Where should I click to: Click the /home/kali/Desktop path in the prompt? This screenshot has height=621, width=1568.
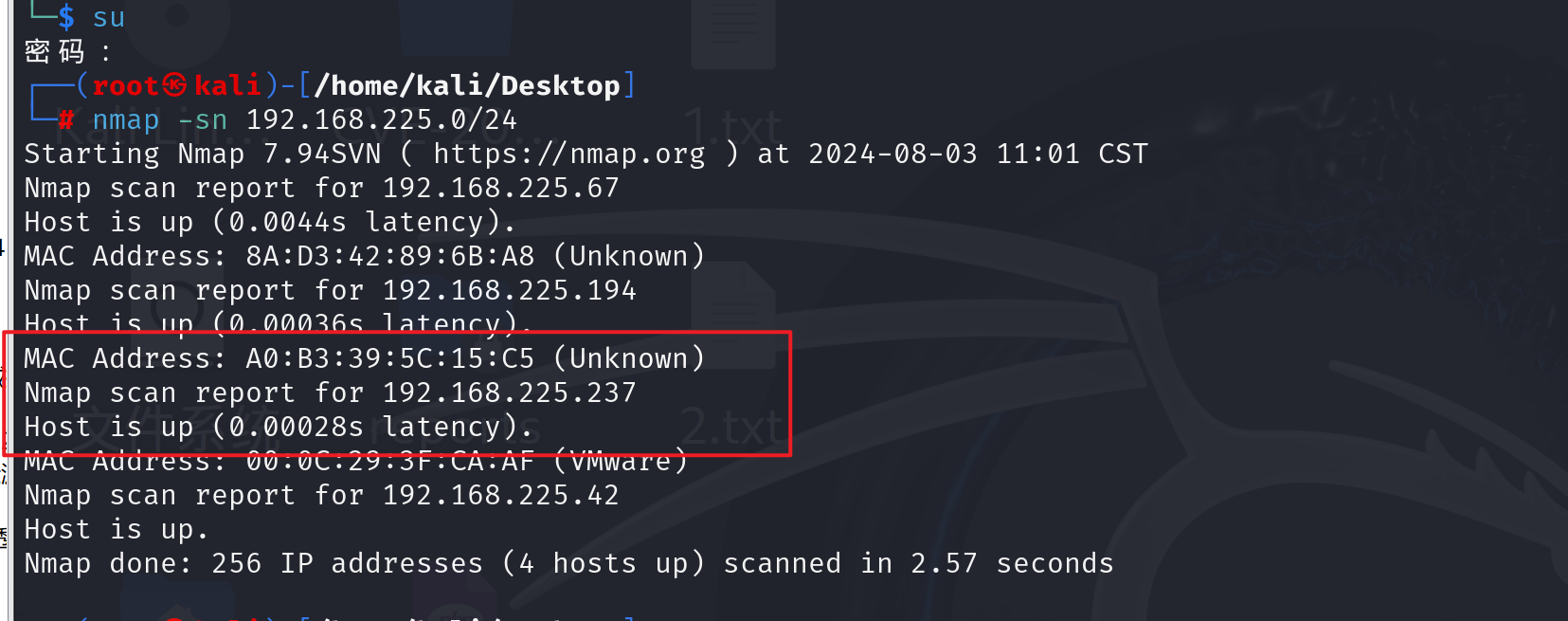[x=467, y=85]
